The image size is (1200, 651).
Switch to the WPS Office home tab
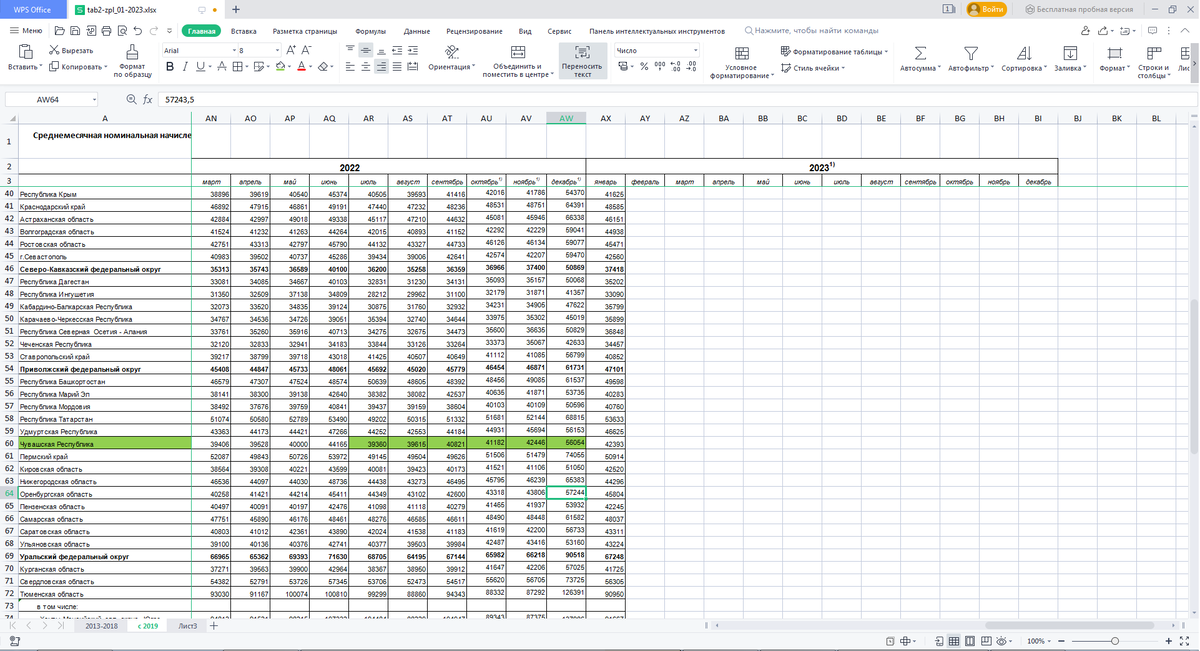pos(33,9)
